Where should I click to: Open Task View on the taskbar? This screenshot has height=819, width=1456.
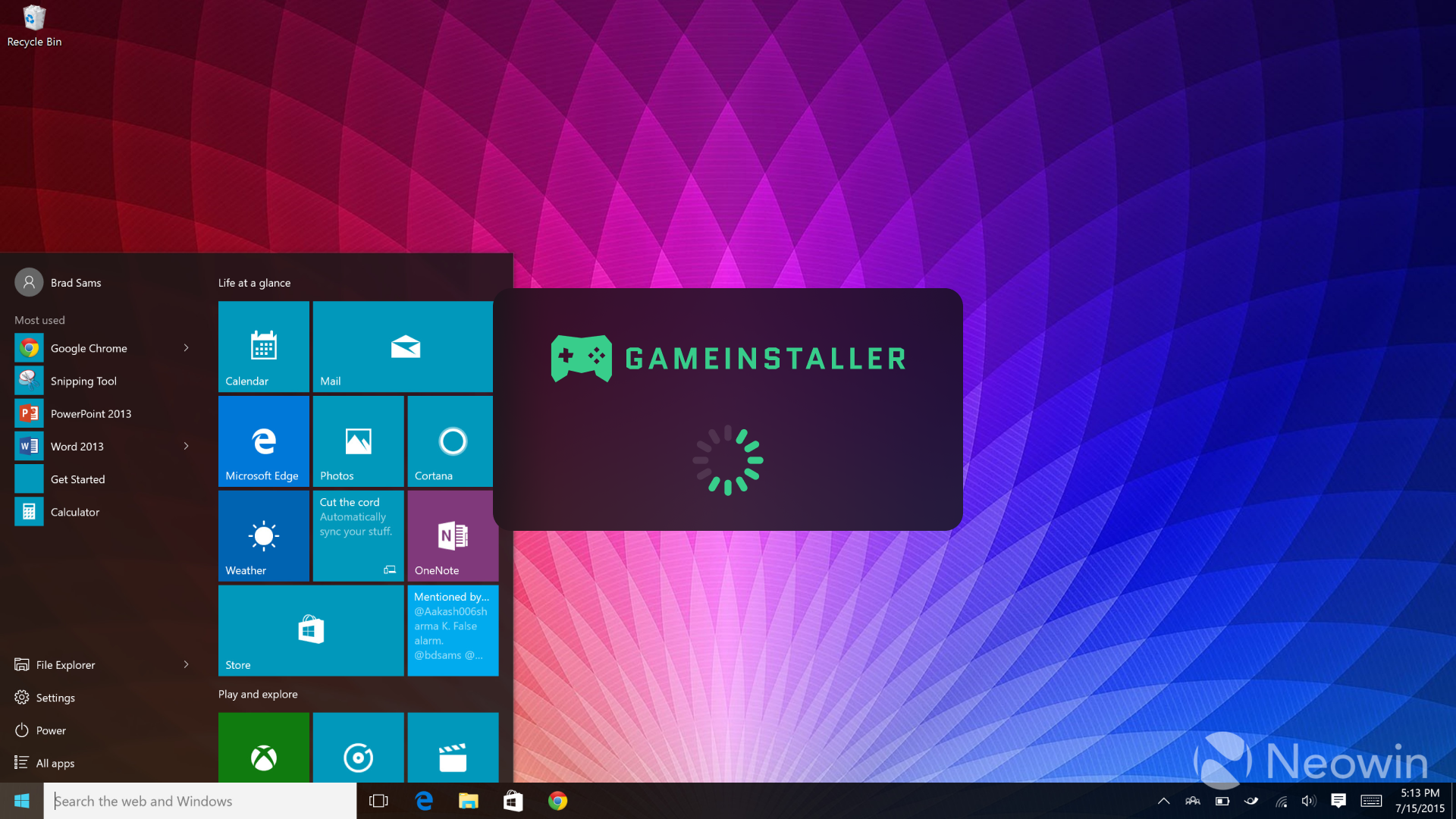point(378,801)
